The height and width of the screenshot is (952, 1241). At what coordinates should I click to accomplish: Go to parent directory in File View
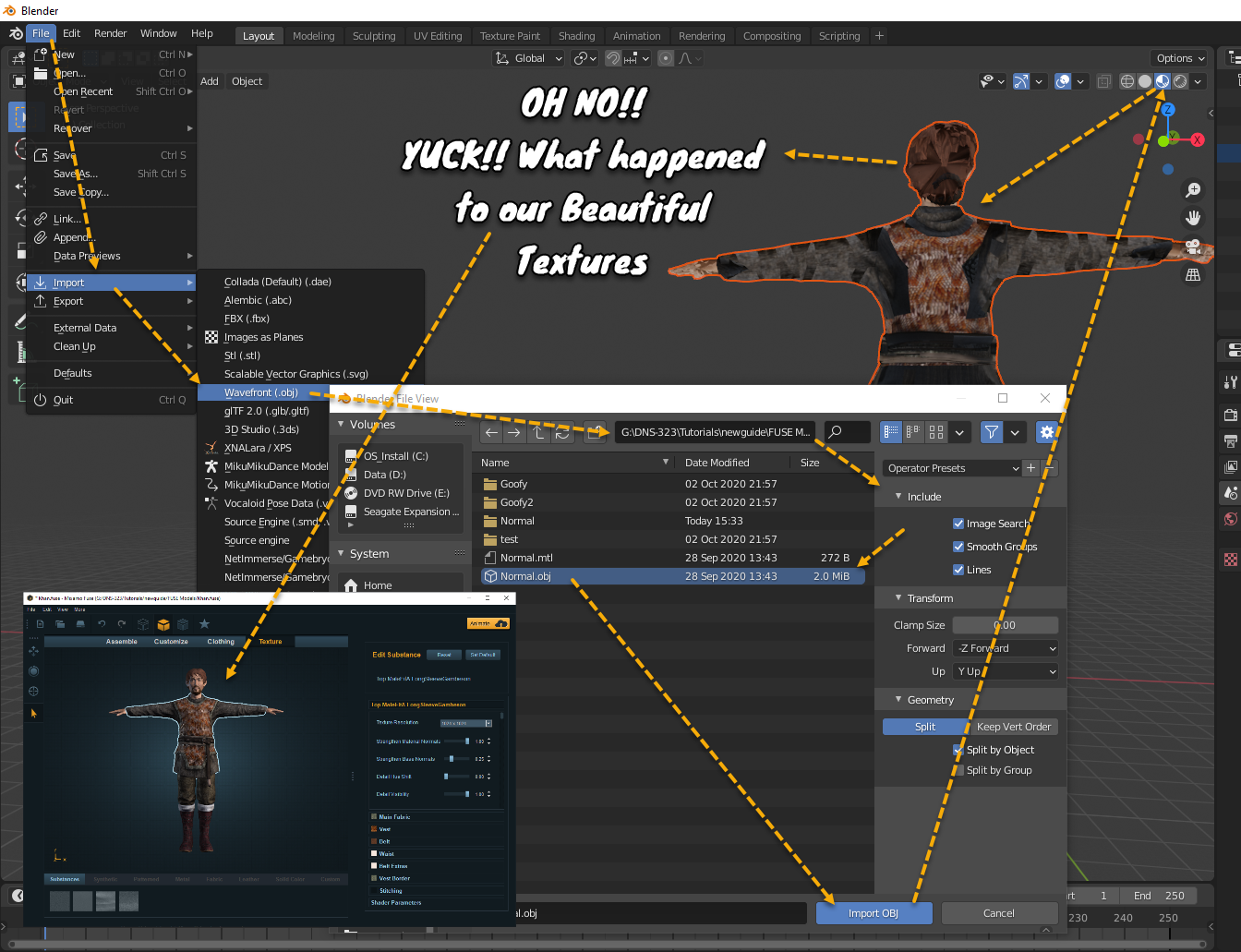538,432
